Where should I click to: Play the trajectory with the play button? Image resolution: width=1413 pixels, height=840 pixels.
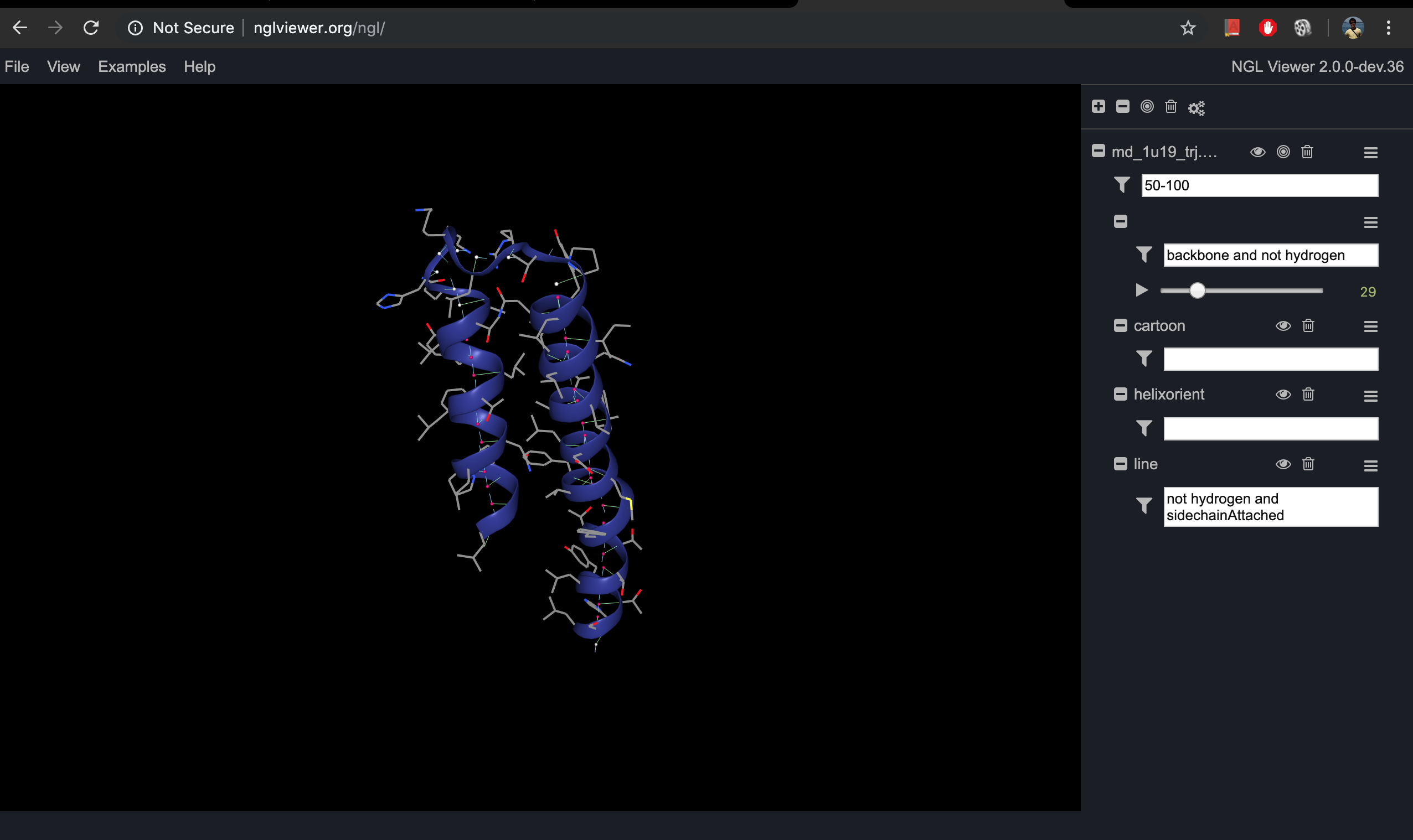click(1142, 291)
